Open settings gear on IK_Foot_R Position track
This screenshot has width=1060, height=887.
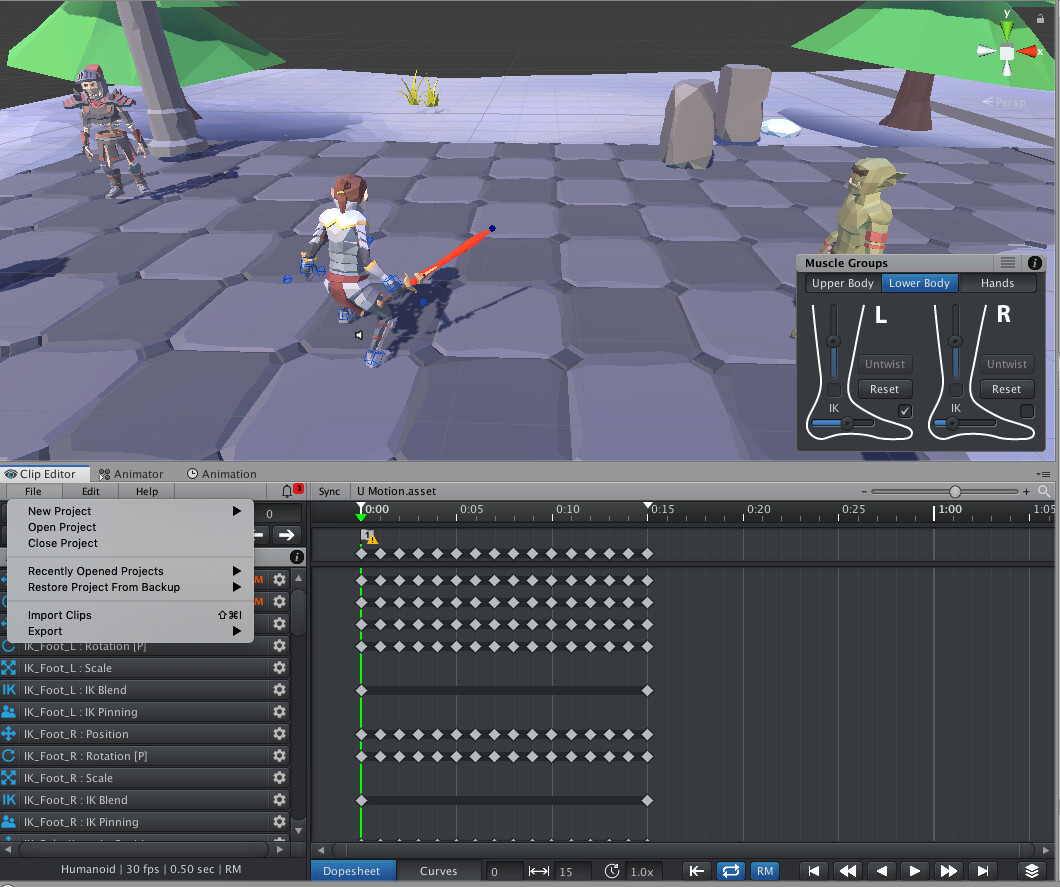coord(281,734)
